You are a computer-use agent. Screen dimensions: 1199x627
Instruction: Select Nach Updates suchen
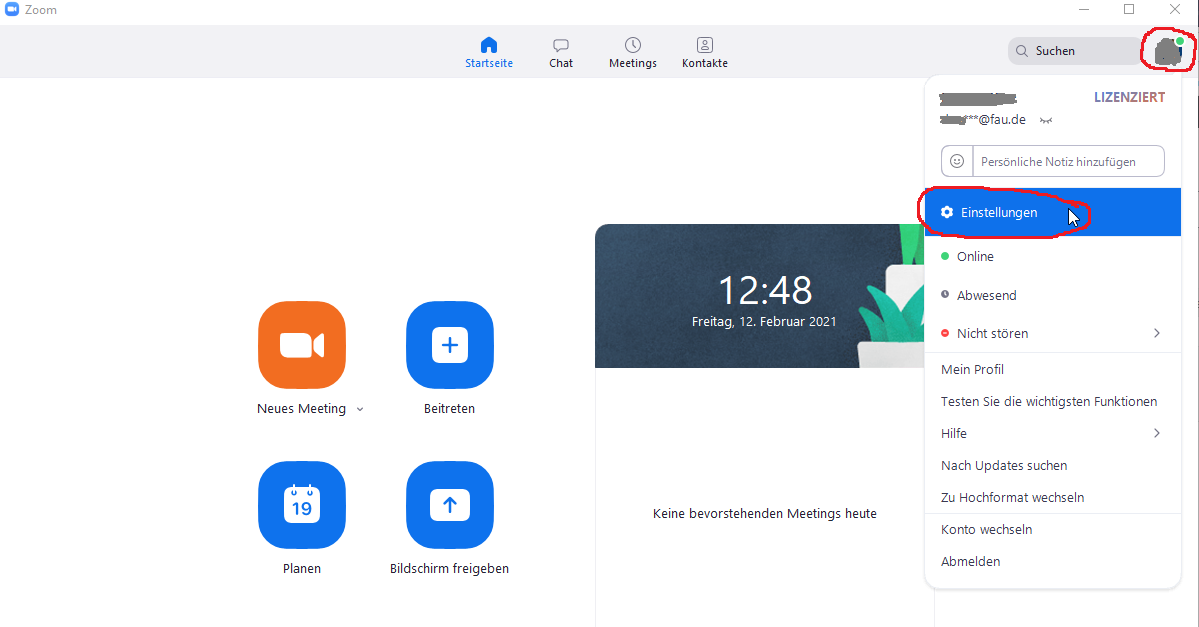click(1004, 466)
